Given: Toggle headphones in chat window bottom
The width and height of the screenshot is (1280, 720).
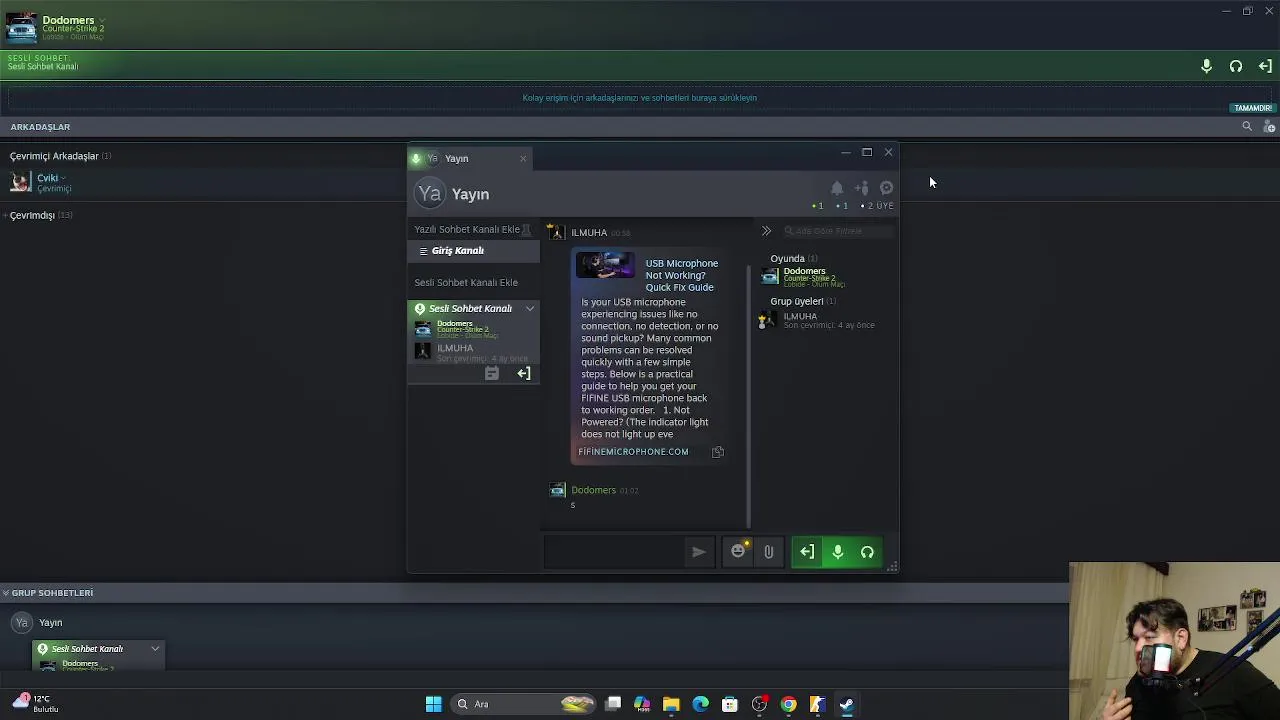Looking at the screenshot, I should point(867,552).
